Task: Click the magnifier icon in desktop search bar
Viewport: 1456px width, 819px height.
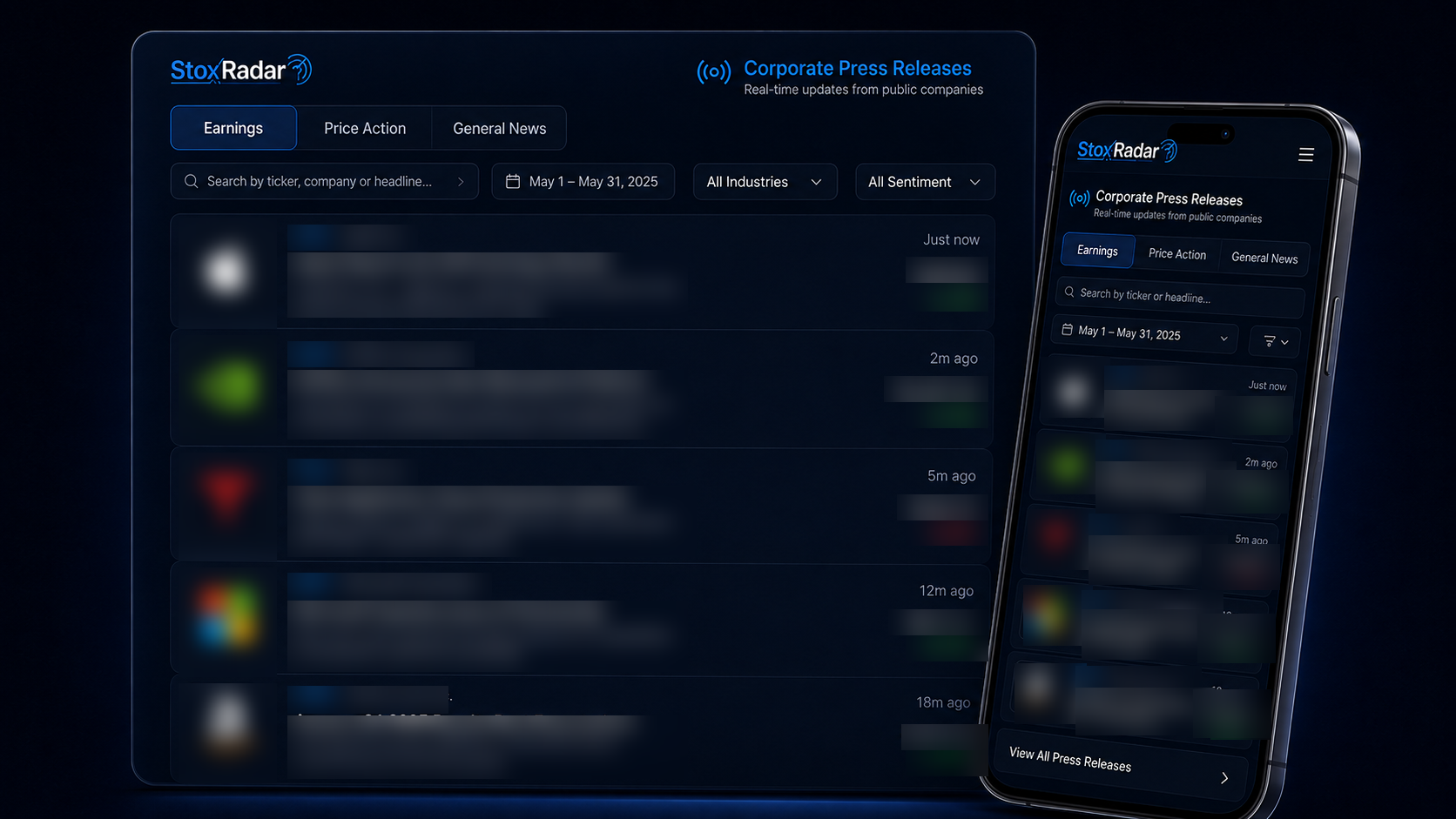Action: (192, 181)
